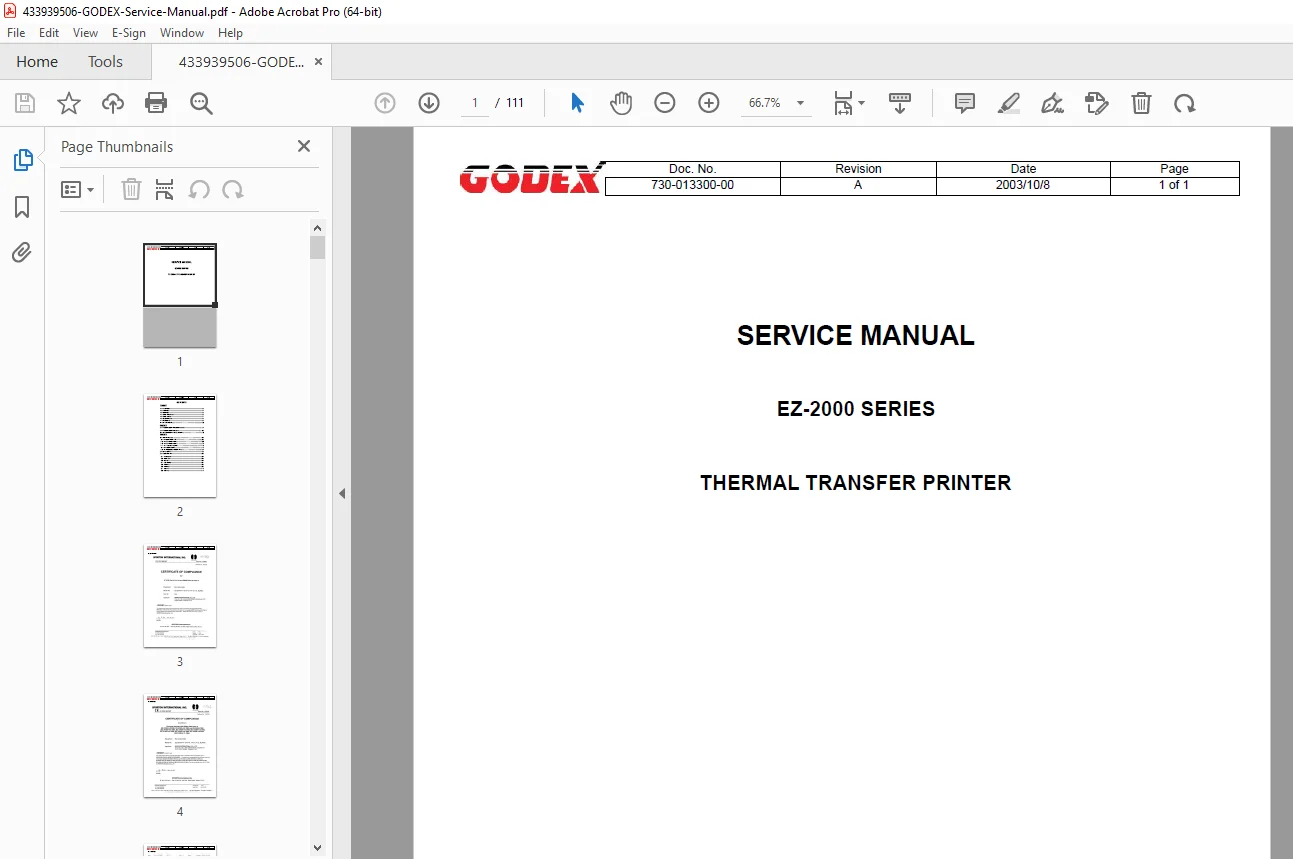Viewport: 1293px width, 859px height.
Task: Open the Help menu
Action: tap(230, 33)
